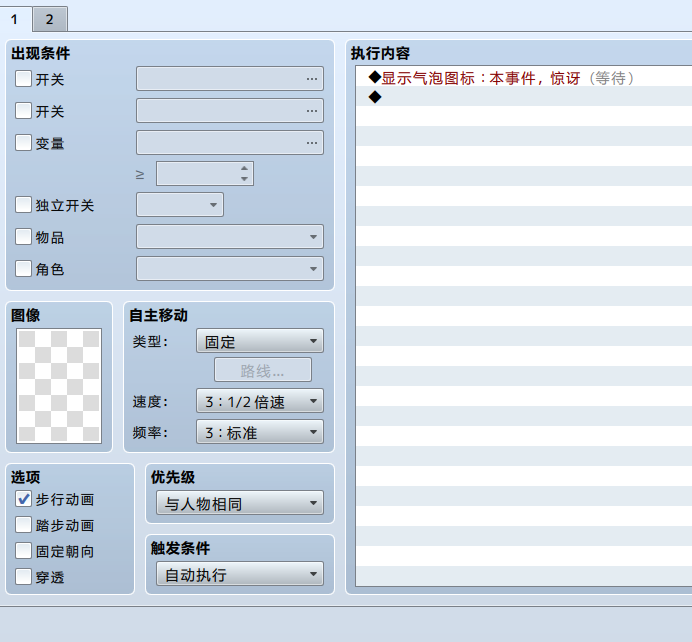Open the 物品 dropdown
Viewport: 692px width, 642px height.
[x=230, y=237]
